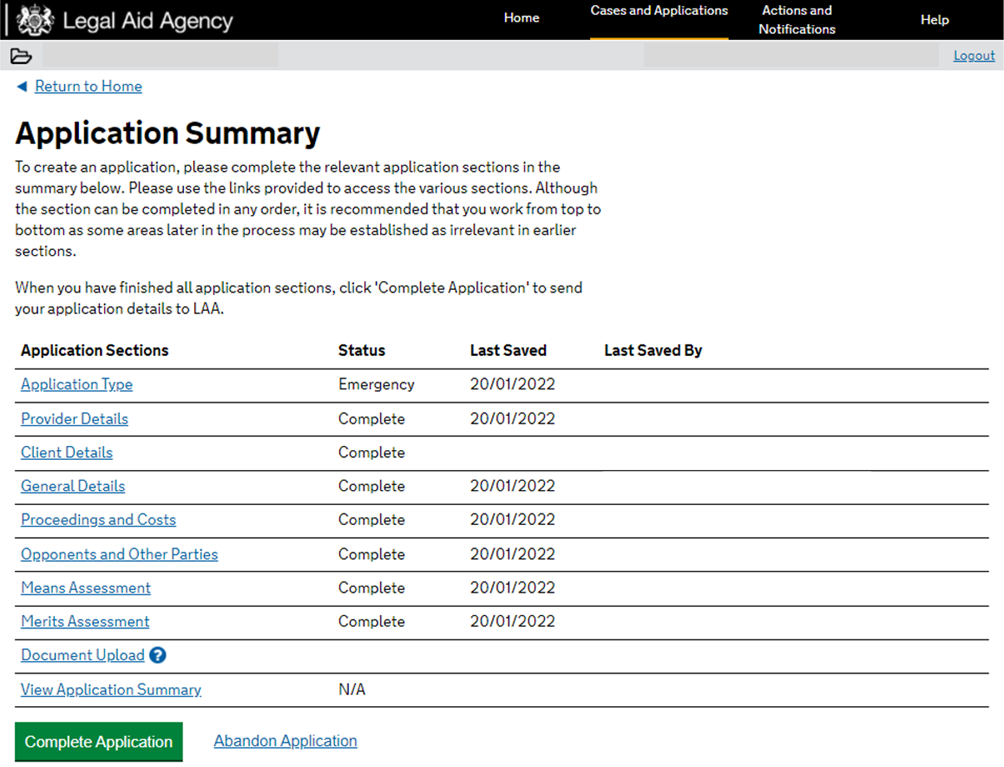Go to General Details section
Image resolution: width=1004 pixels, height=767 pixels.
73,487
